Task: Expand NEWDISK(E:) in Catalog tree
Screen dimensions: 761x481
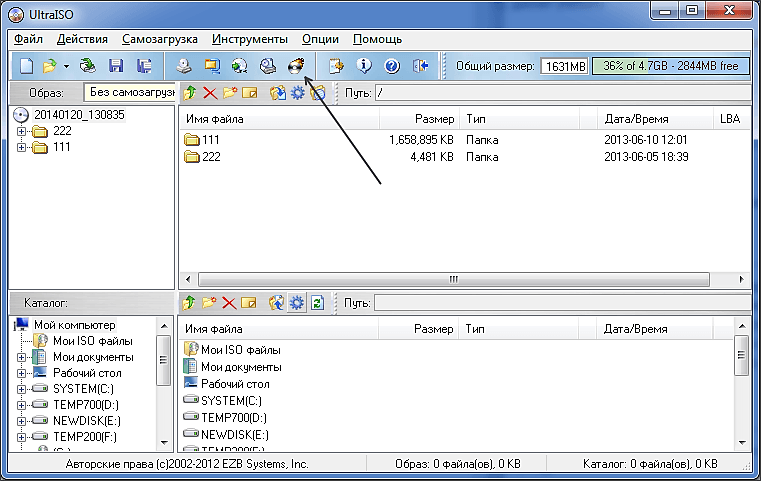Action: coord(21,421)
